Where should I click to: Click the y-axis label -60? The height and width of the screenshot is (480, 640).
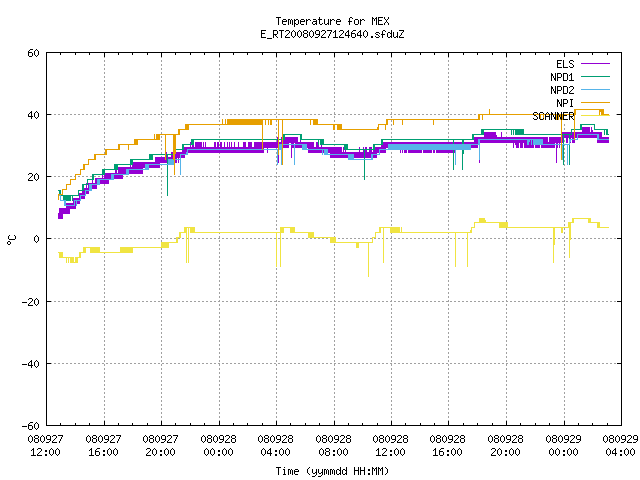click(31, 426)
